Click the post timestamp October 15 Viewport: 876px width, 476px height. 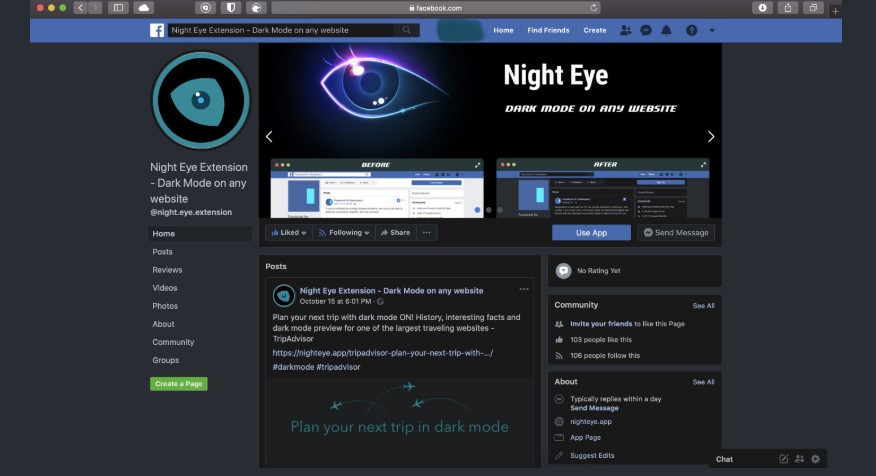335,301
